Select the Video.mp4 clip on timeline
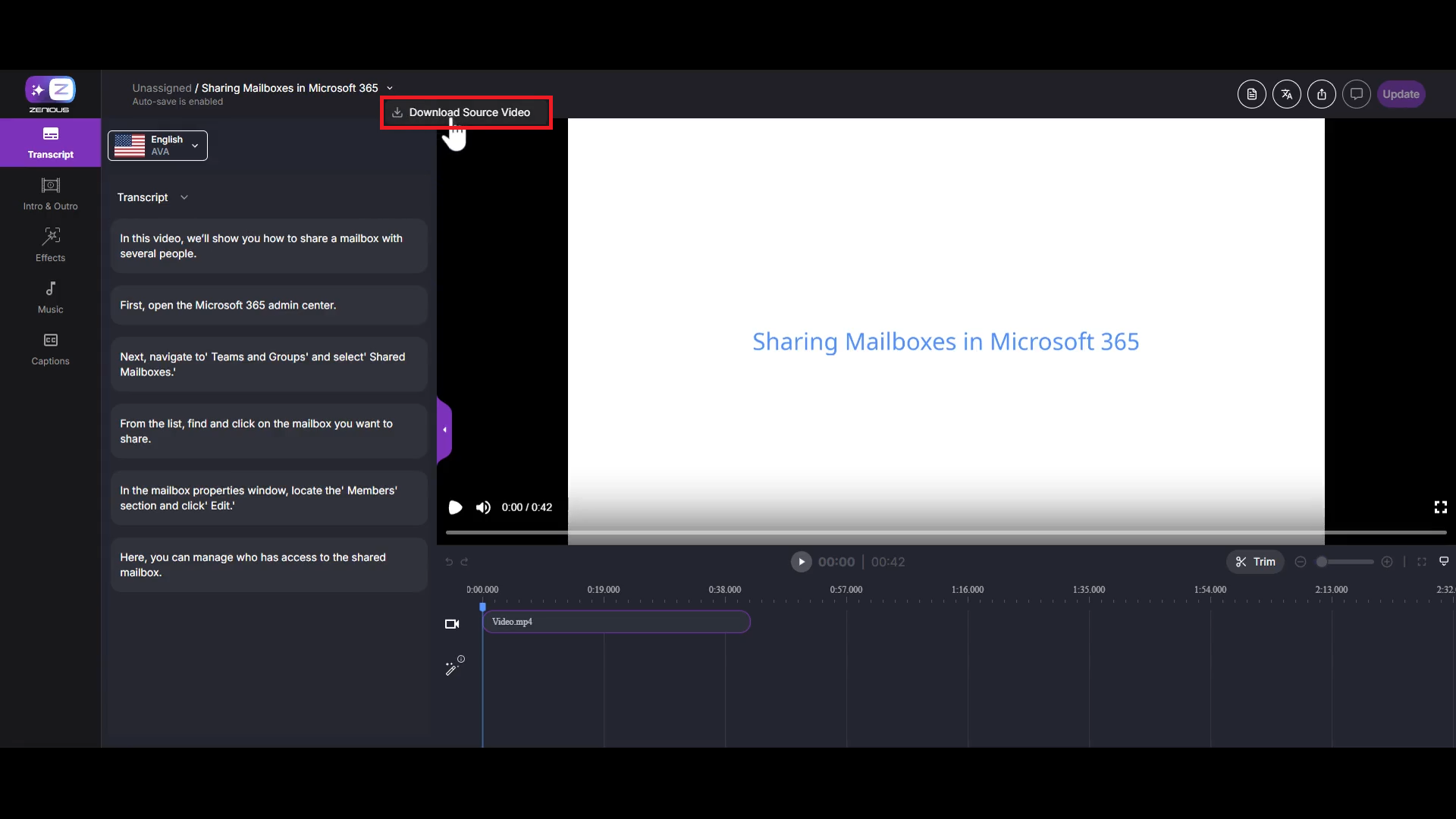 pos(616,622)
